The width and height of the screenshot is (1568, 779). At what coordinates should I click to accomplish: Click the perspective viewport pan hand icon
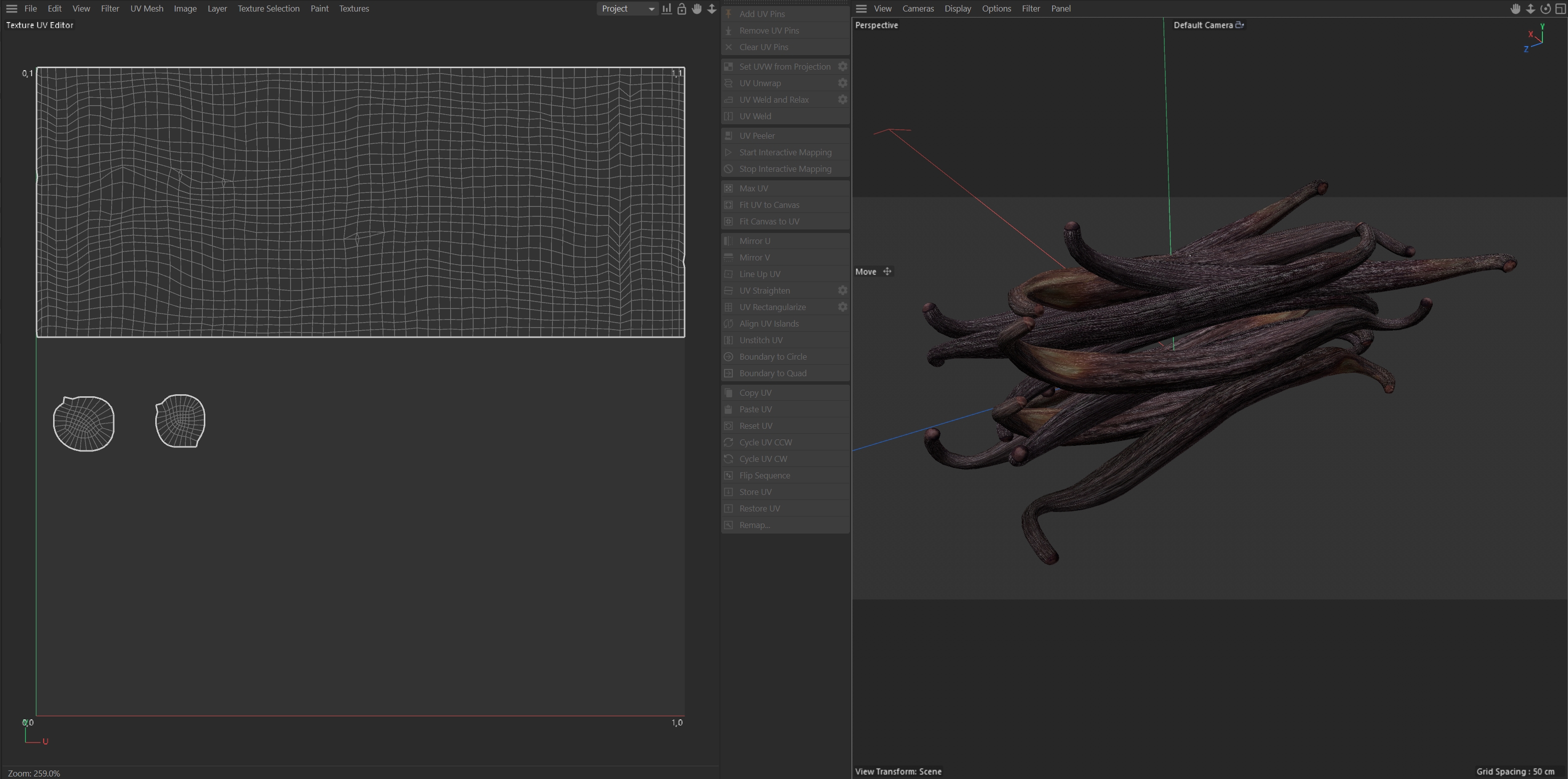click(x=1515, y=9)
